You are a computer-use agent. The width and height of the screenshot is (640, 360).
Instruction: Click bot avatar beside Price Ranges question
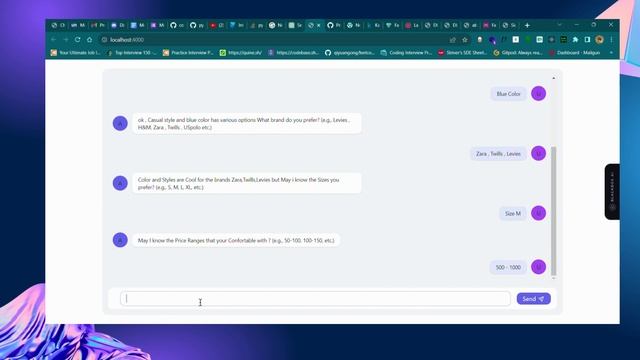pyautogui.click(x=120, y=240)
